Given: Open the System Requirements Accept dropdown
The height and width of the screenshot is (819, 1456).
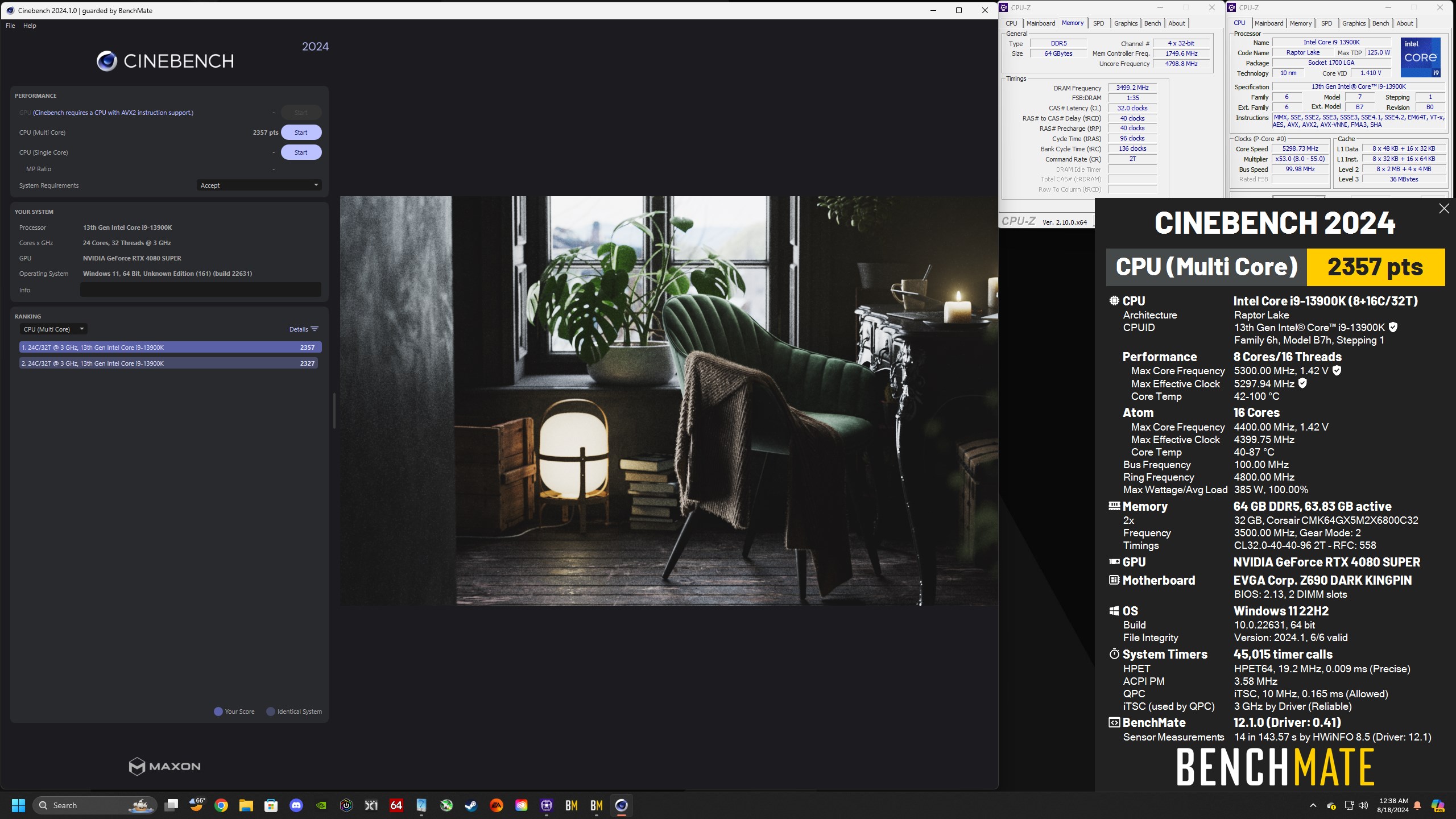Looking at the screenshot, I should pyautogui.click(x=259, y=185).
